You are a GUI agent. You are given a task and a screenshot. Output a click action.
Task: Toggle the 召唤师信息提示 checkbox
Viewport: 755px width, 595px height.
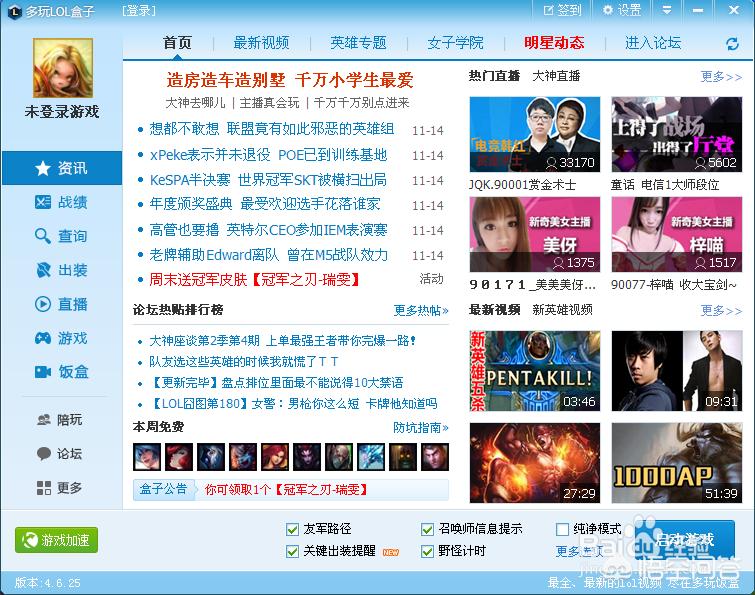(427, 530)
